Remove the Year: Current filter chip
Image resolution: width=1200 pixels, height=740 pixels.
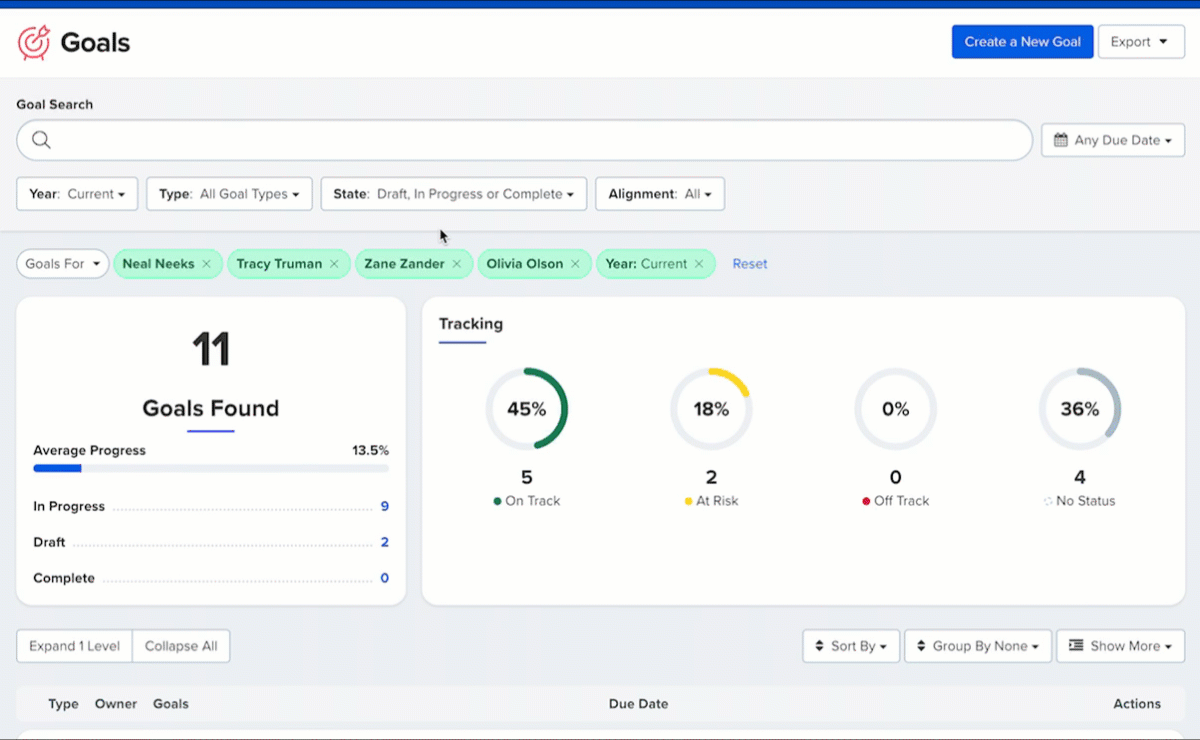(x=699, y=264)
